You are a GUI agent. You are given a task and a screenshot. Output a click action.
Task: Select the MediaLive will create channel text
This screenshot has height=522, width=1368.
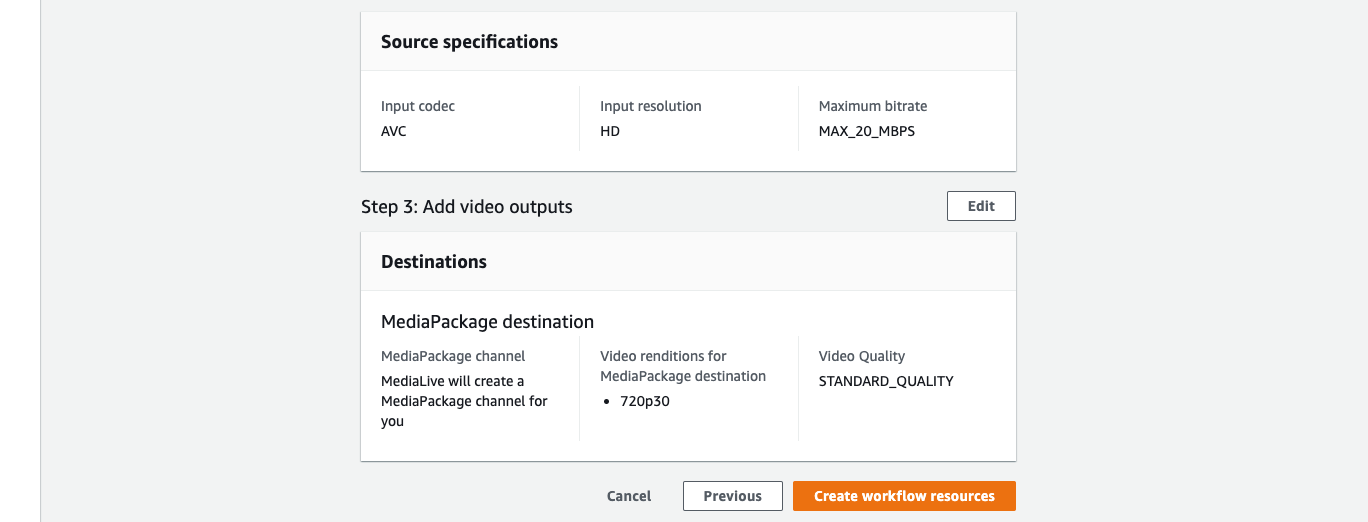465,401
